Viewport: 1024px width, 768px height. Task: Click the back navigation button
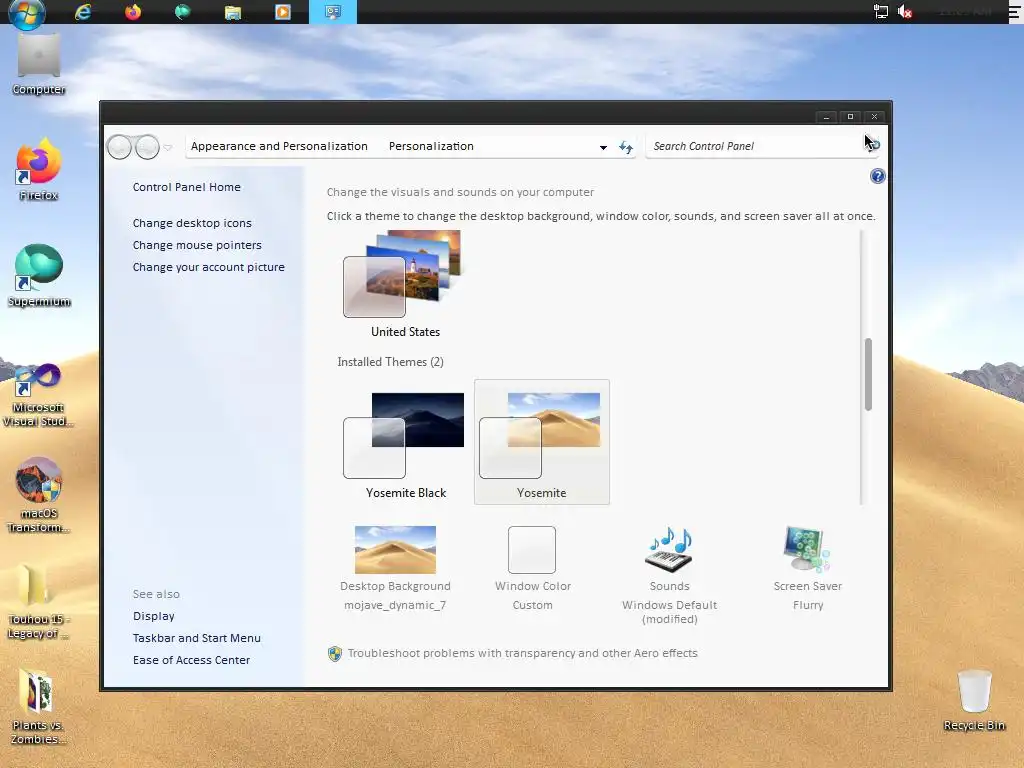point(120,147)
